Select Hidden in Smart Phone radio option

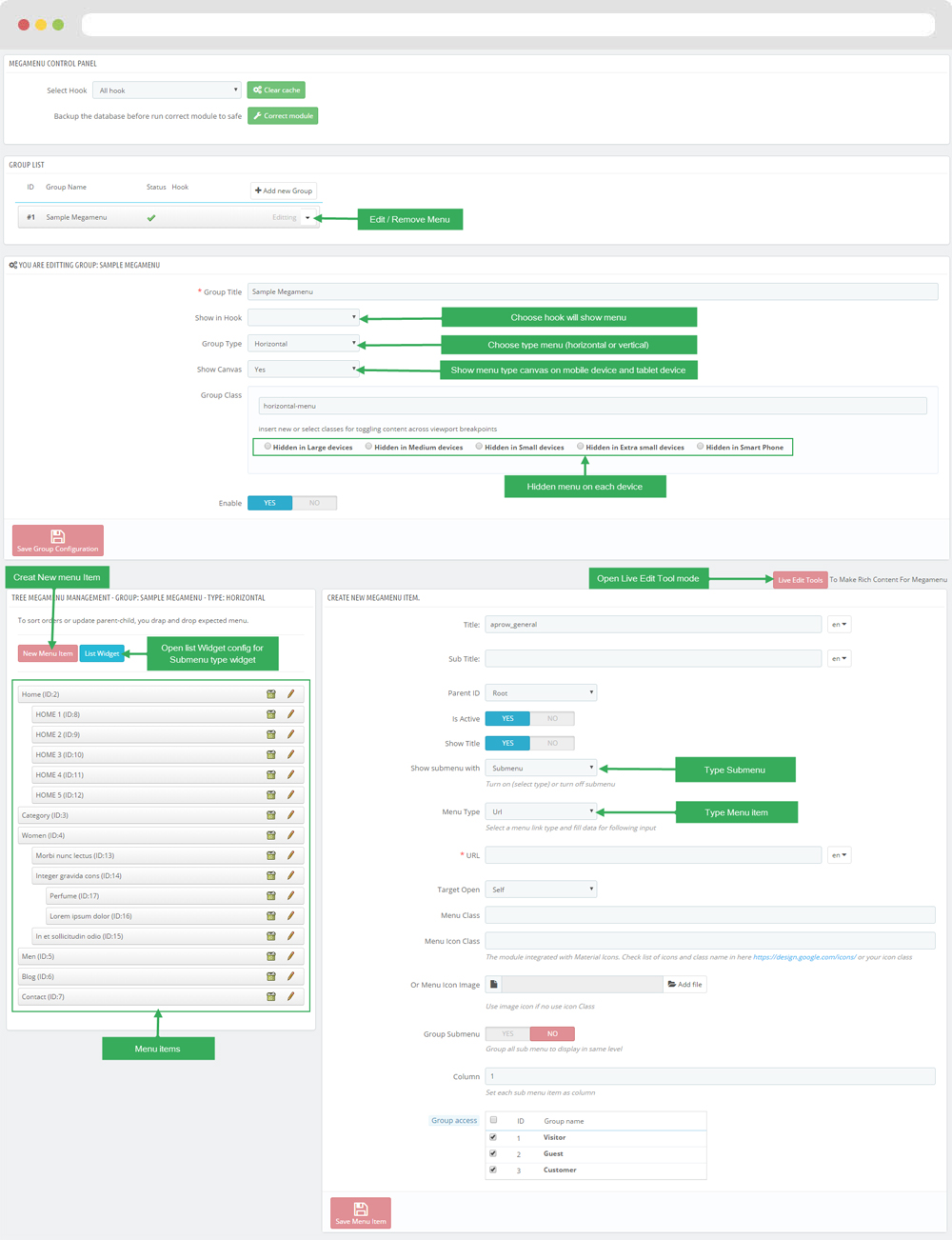click(701, 446)
